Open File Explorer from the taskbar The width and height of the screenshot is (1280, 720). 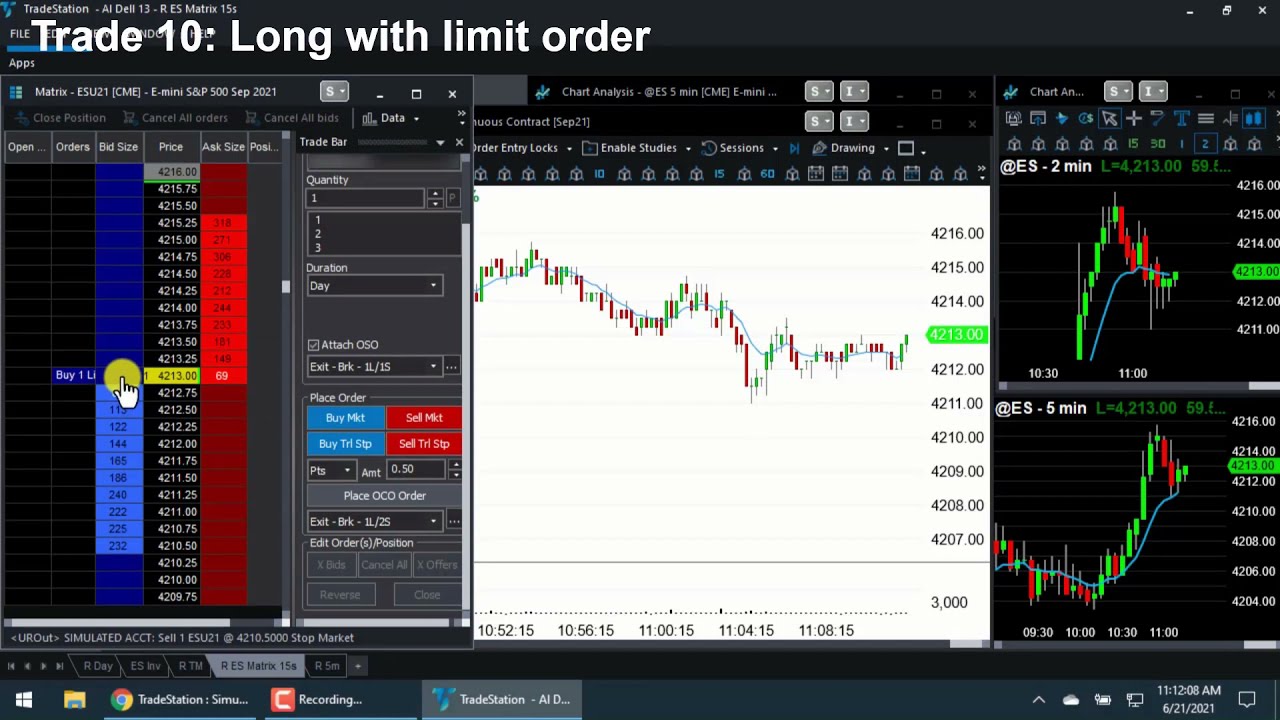[x=74, y=699]
